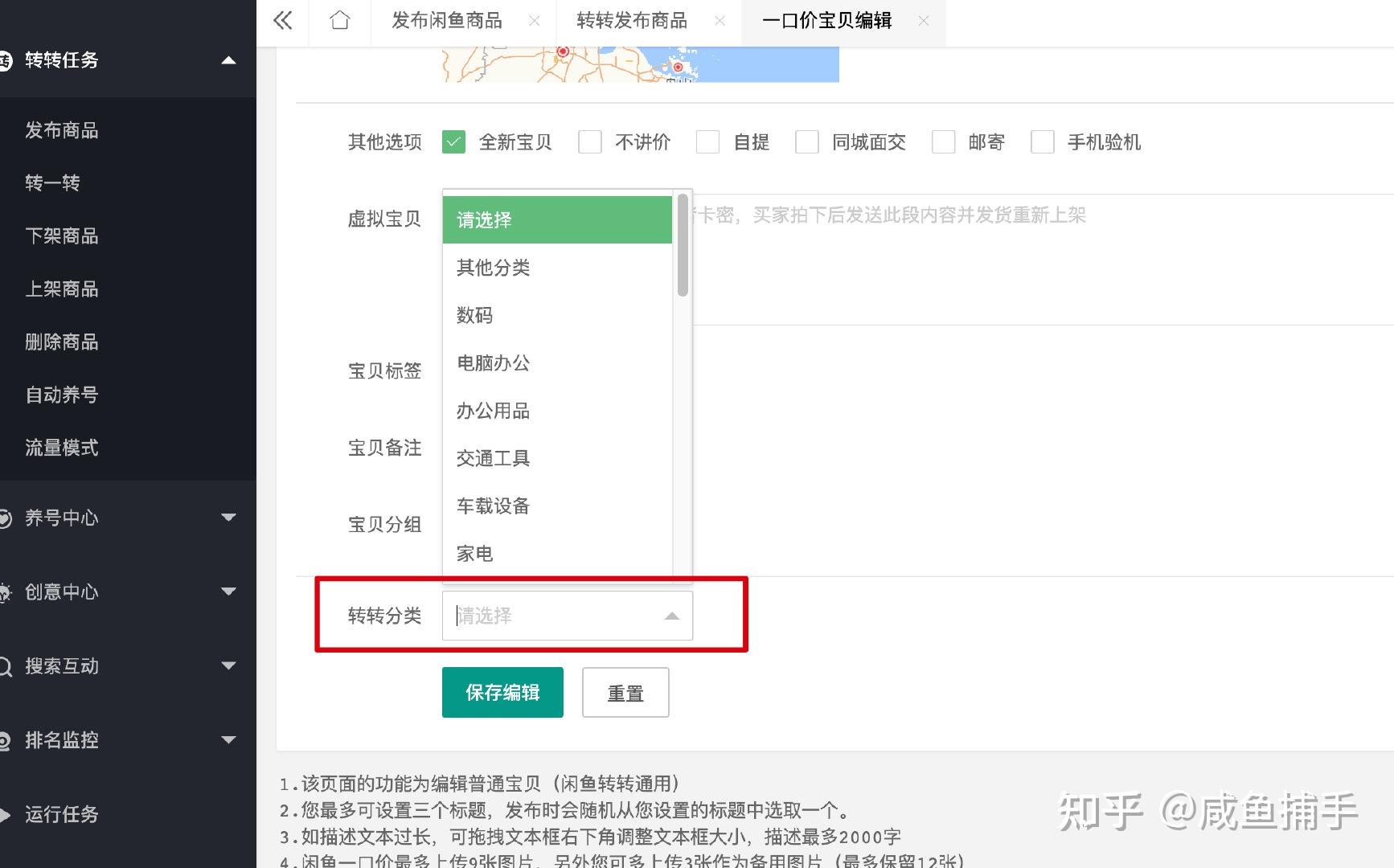
Task: Close the 转转发布商品 tab
Action: pos(720,21)
